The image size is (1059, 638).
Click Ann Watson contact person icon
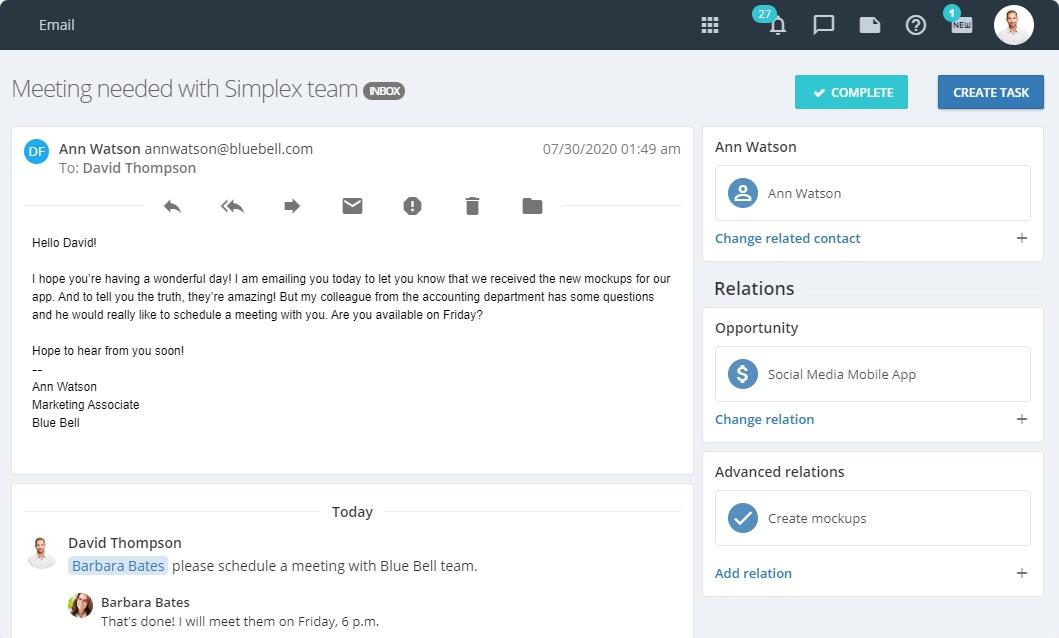click(742, 193)
